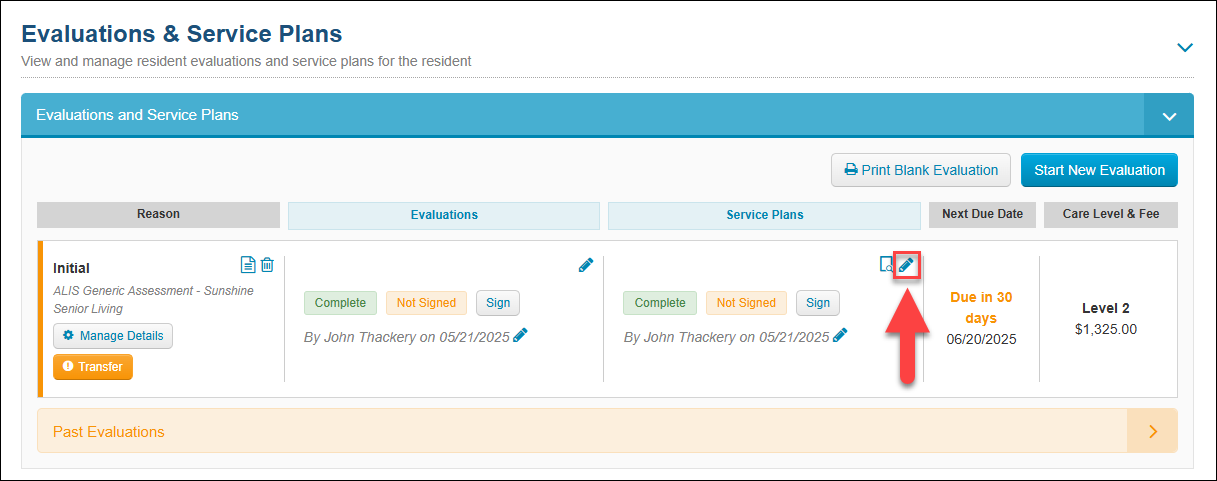1217x481 pixels.
Task: Edit the evaluation with the Evaluations pencil icon
Action: [586, 265]
